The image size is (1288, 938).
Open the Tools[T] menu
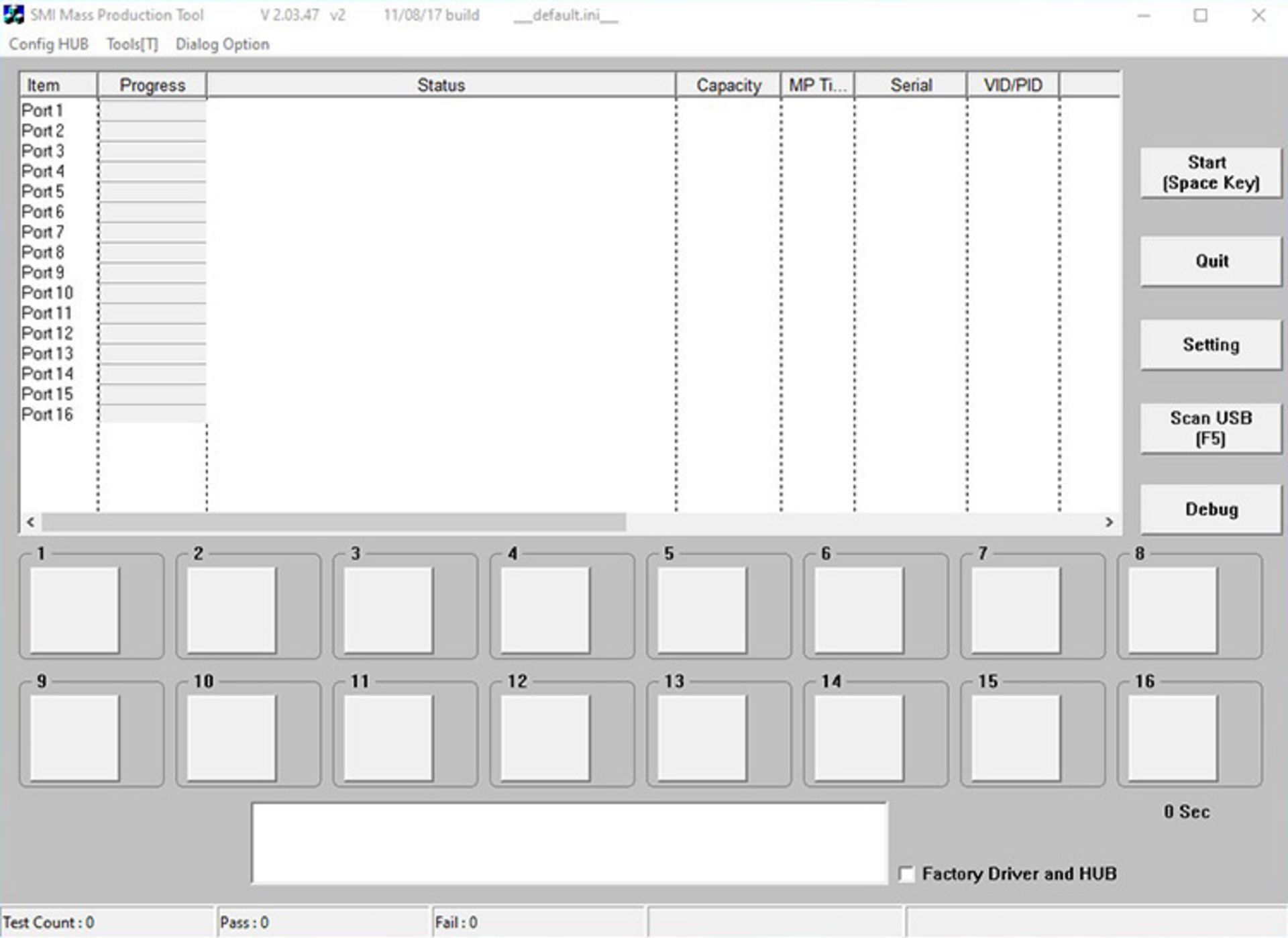[x=132, y=44]
